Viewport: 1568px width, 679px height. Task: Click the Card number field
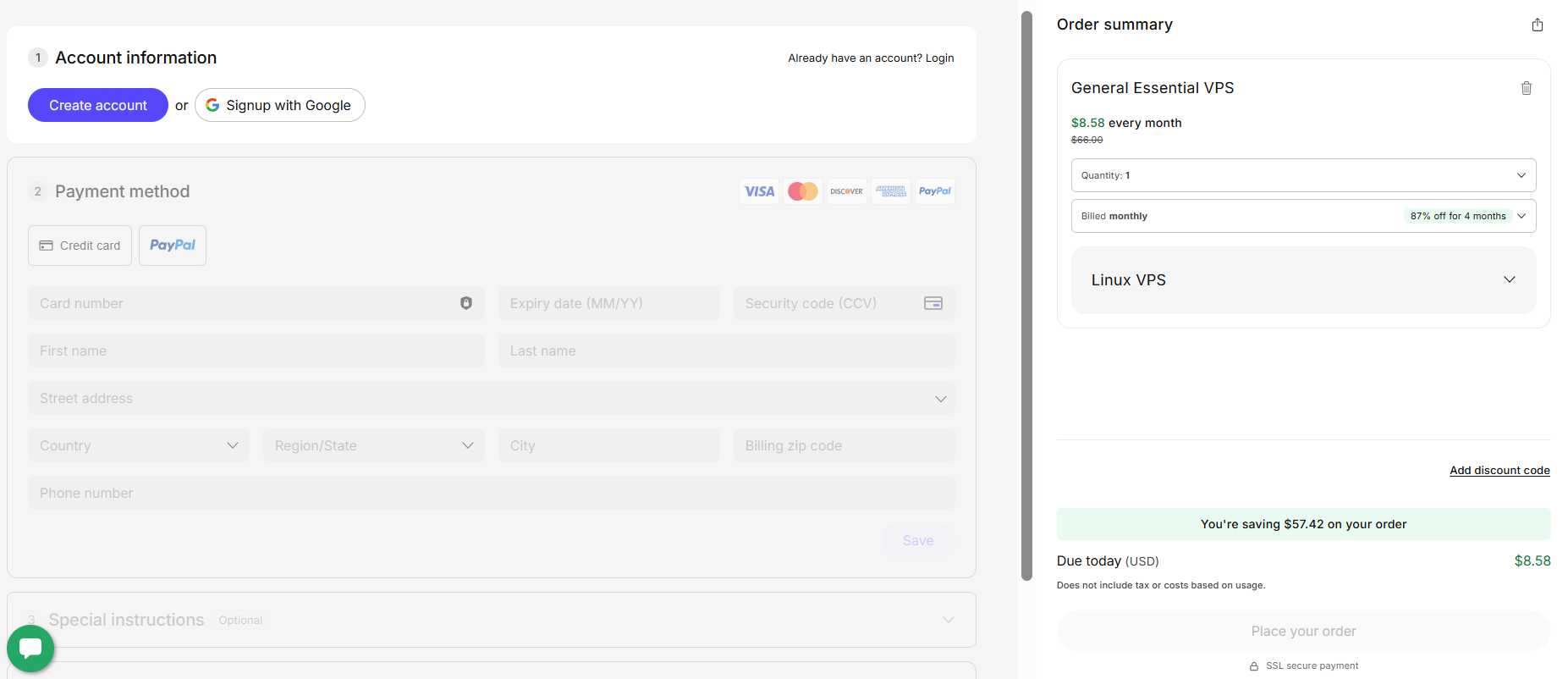[245, 303]
